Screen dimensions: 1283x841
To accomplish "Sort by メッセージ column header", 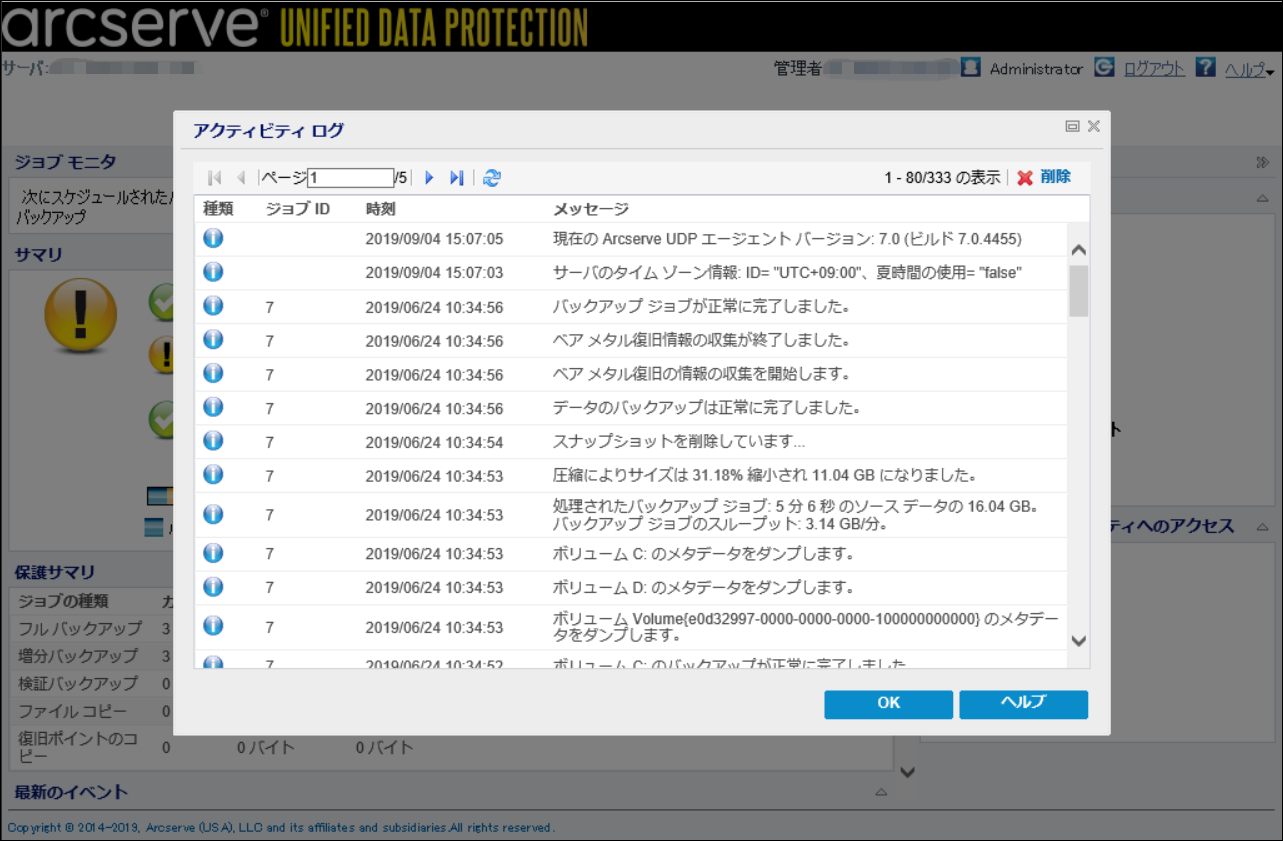I will click(591, 209).
